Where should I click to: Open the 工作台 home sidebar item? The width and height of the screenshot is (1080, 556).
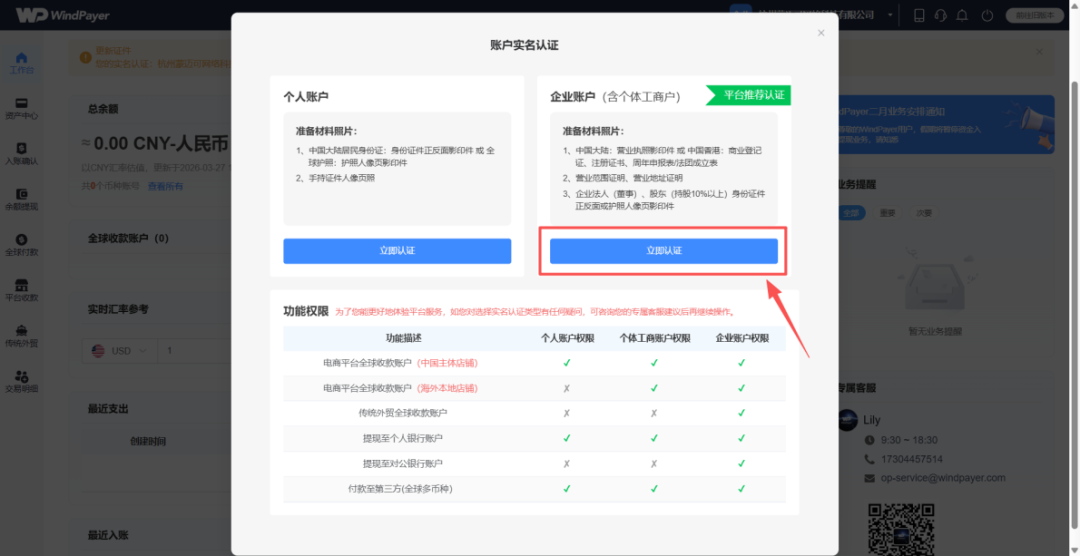[x=21, y=63]
